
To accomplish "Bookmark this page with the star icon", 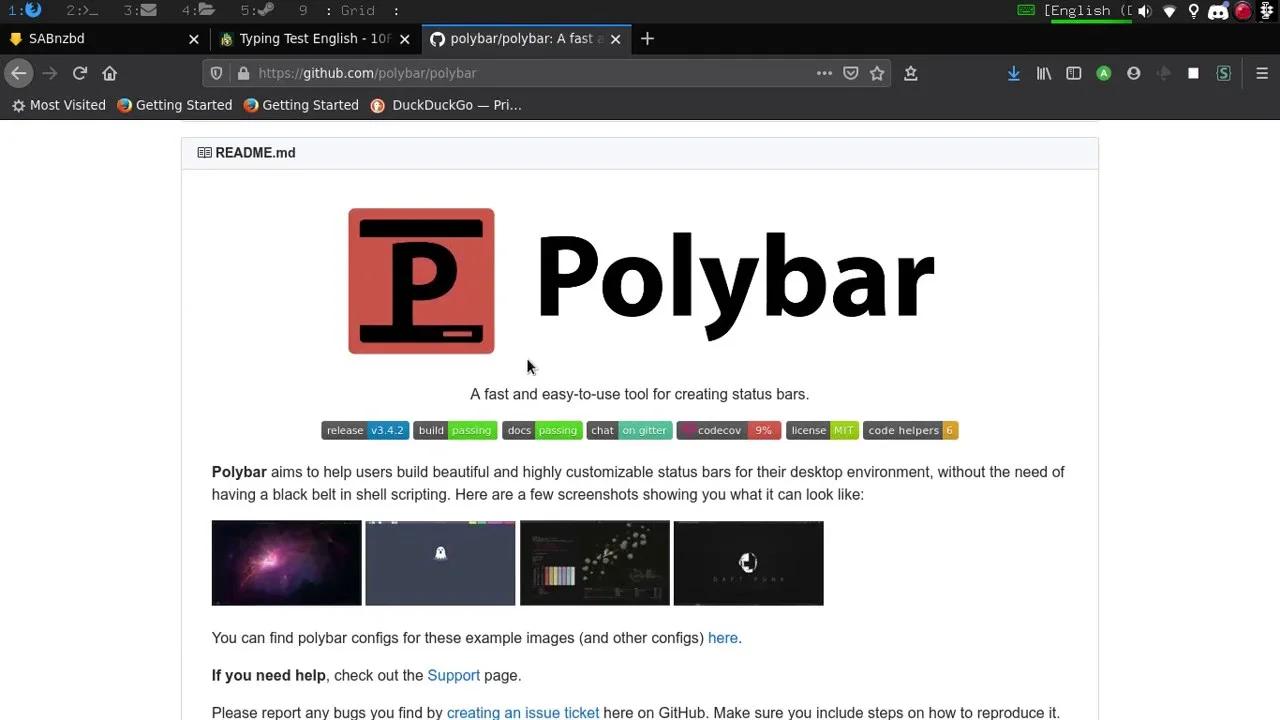I will coord(878,73).
